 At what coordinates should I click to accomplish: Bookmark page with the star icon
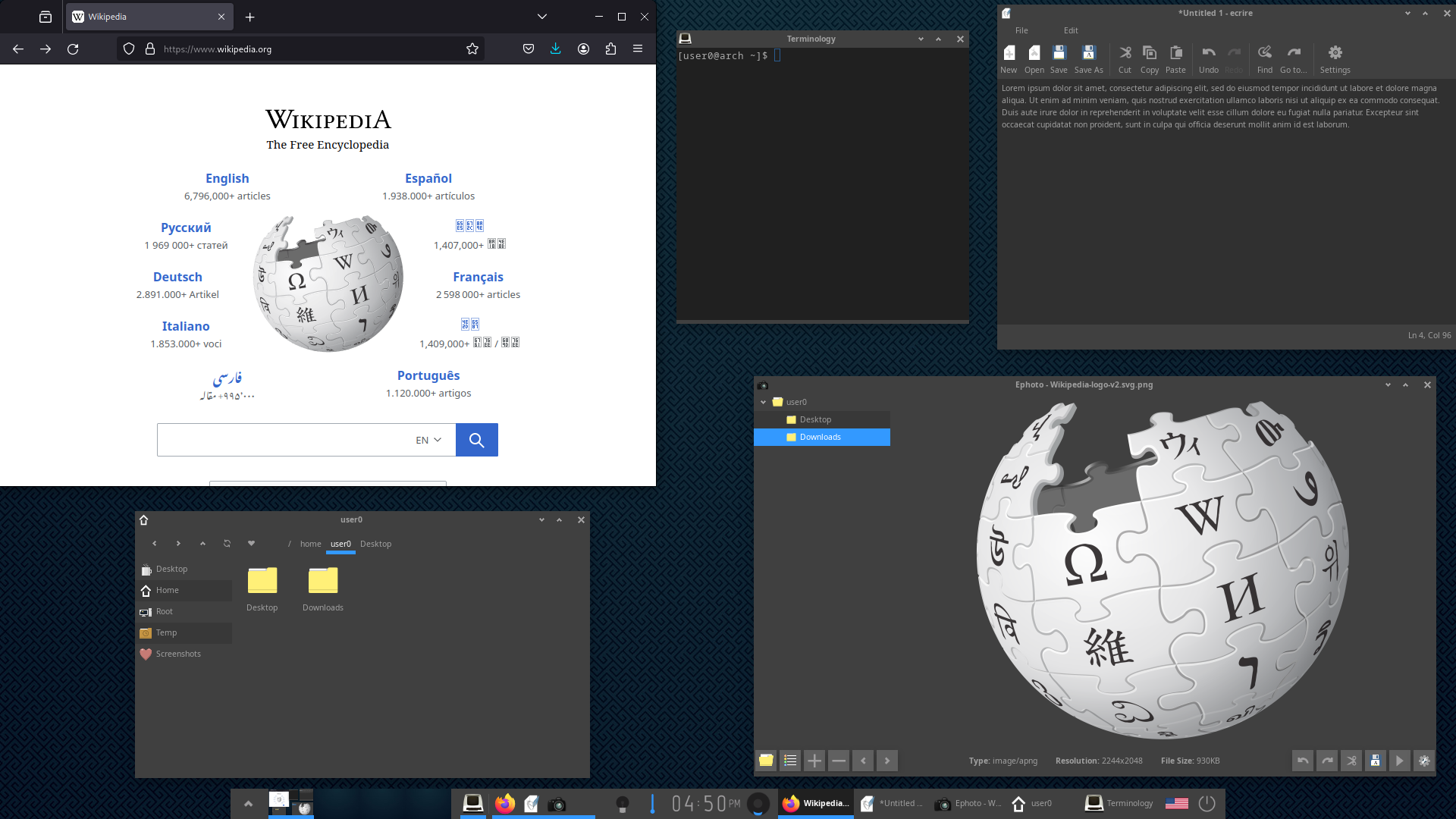[x=472, y=49]
